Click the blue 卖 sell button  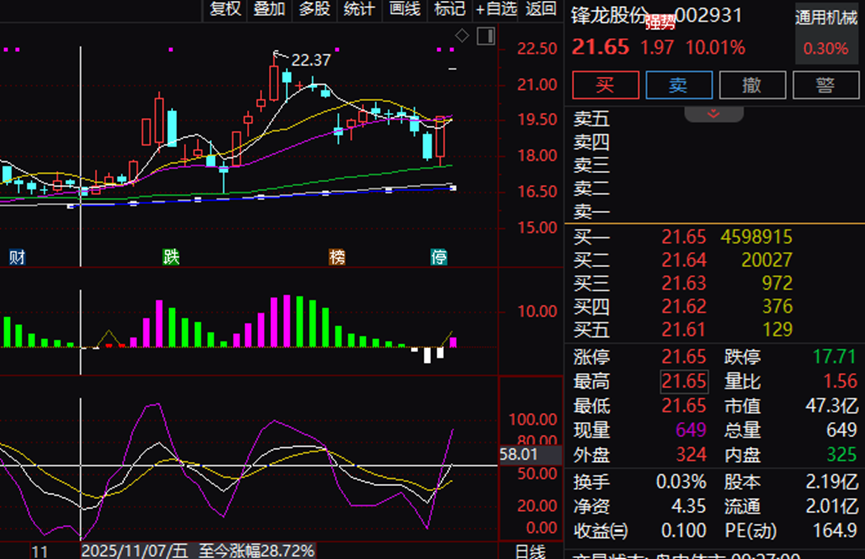tap(679, 85)
